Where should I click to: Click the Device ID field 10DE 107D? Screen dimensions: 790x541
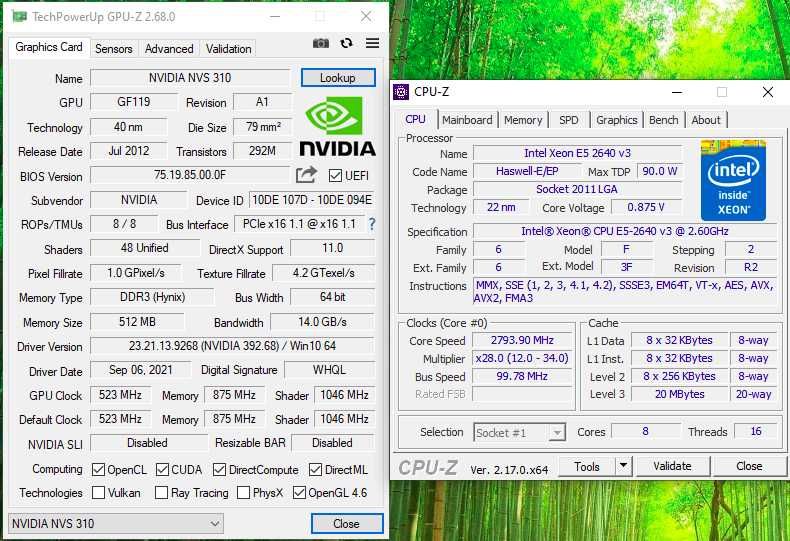click(x=312, y=200)
